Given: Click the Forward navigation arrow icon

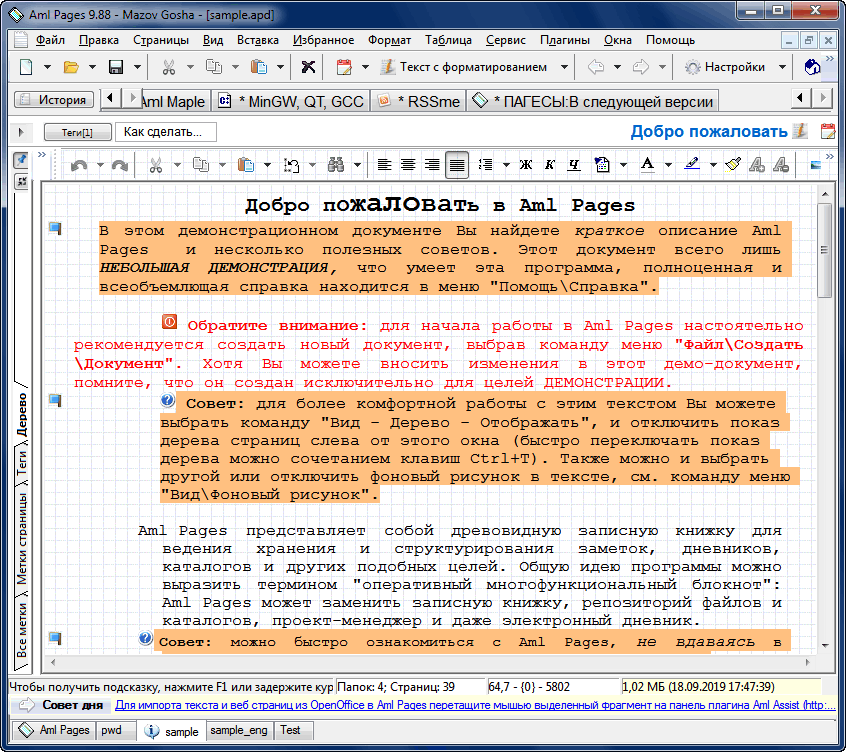Looking at the screenshot, I should point(640,67).
